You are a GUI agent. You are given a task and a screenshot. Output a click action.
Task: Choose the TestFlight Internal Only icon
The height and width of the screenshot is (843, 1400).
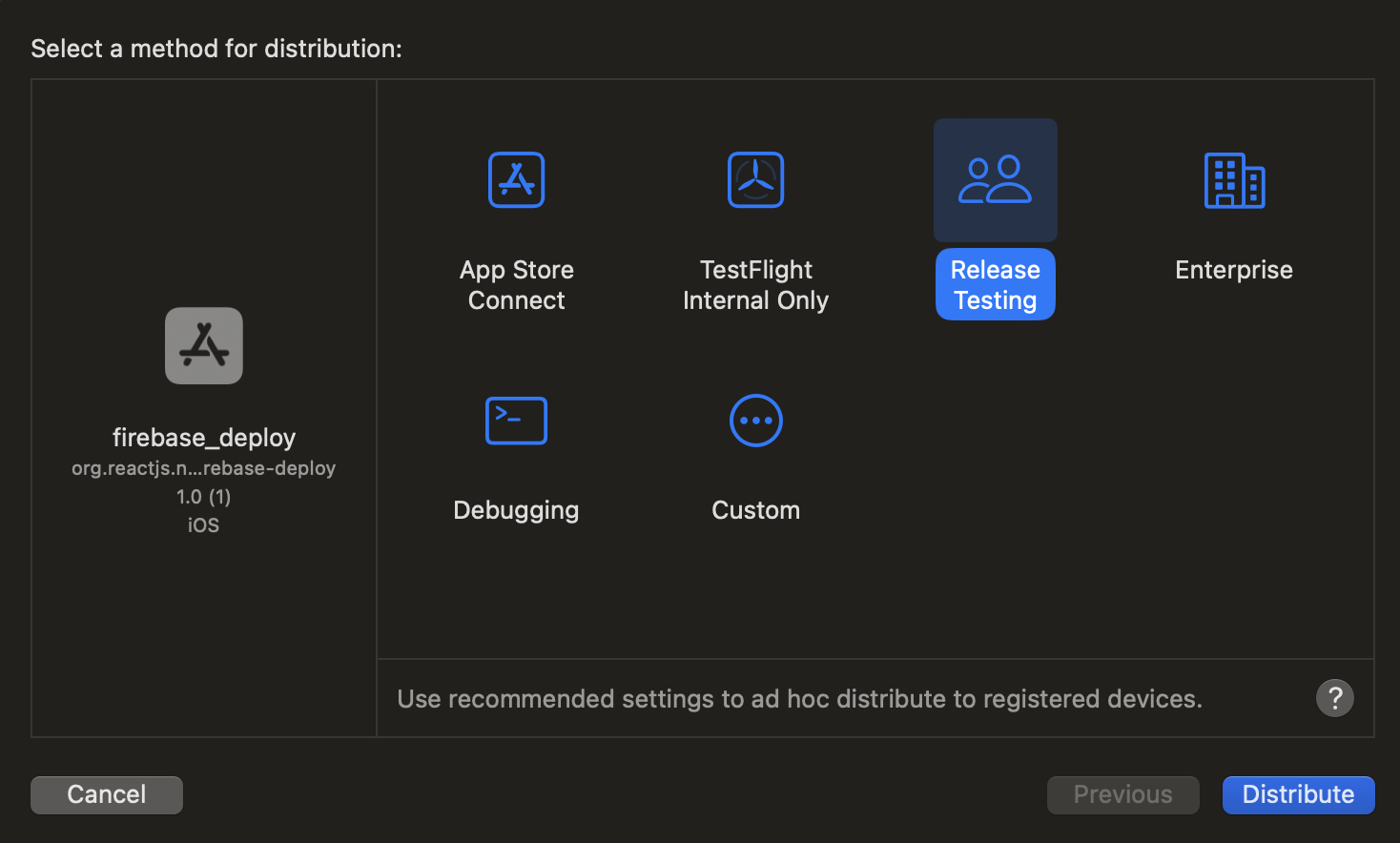tap(755, 179)
